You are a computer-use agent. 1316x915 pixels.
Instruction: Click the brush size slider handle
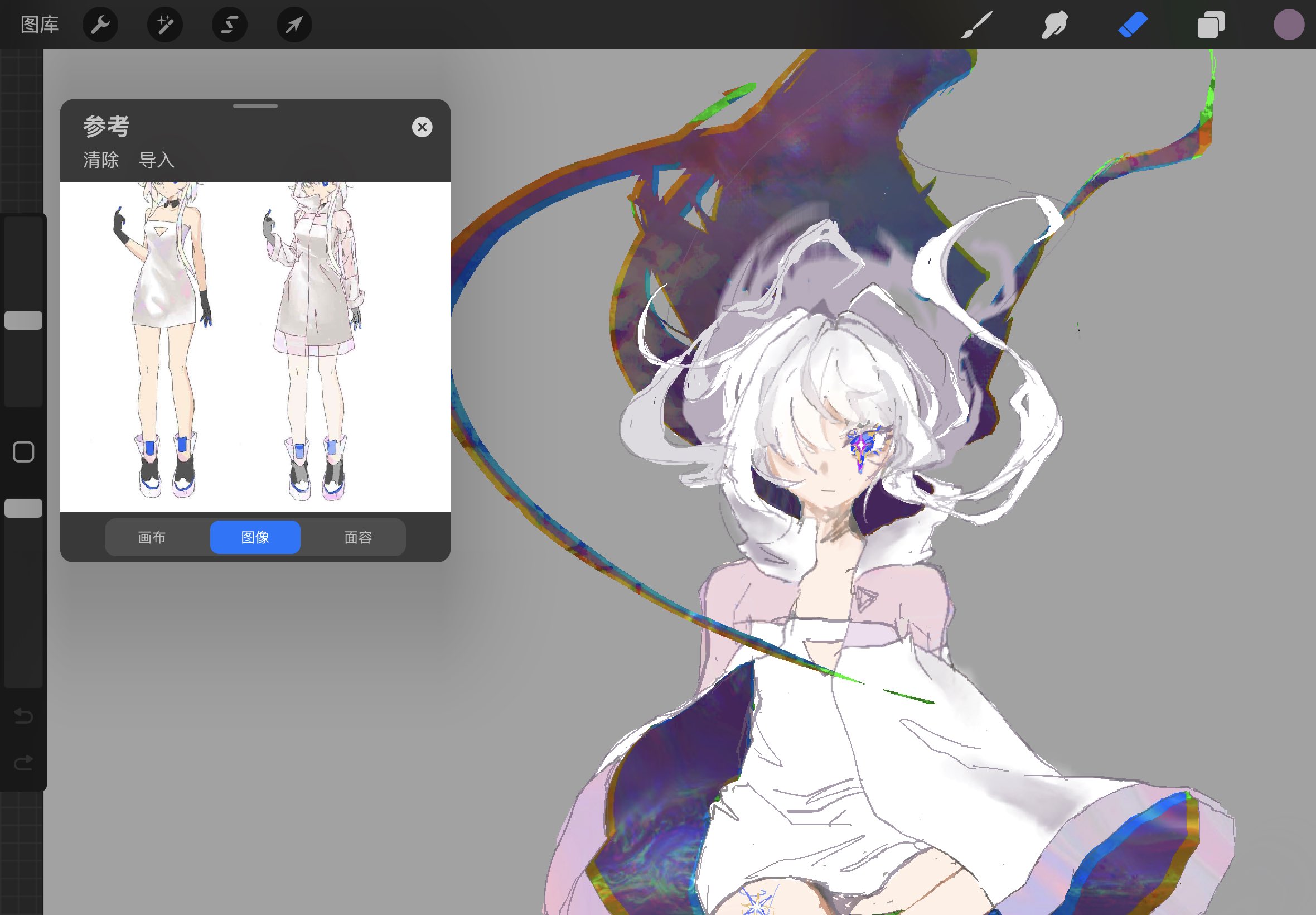tap(23, 320)
